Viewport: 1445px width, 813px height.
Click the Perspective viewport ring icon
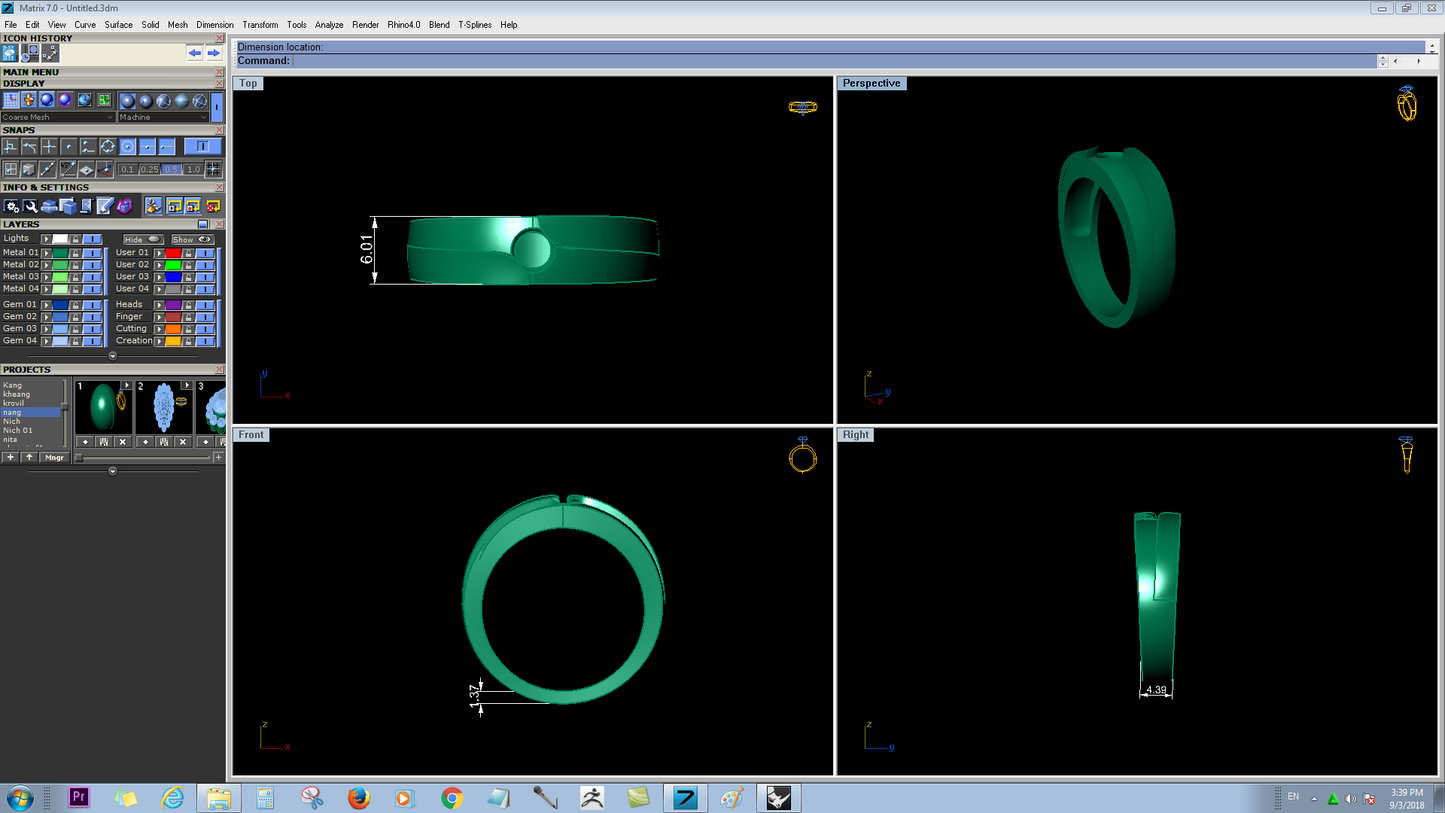[x=1406, y=104]
